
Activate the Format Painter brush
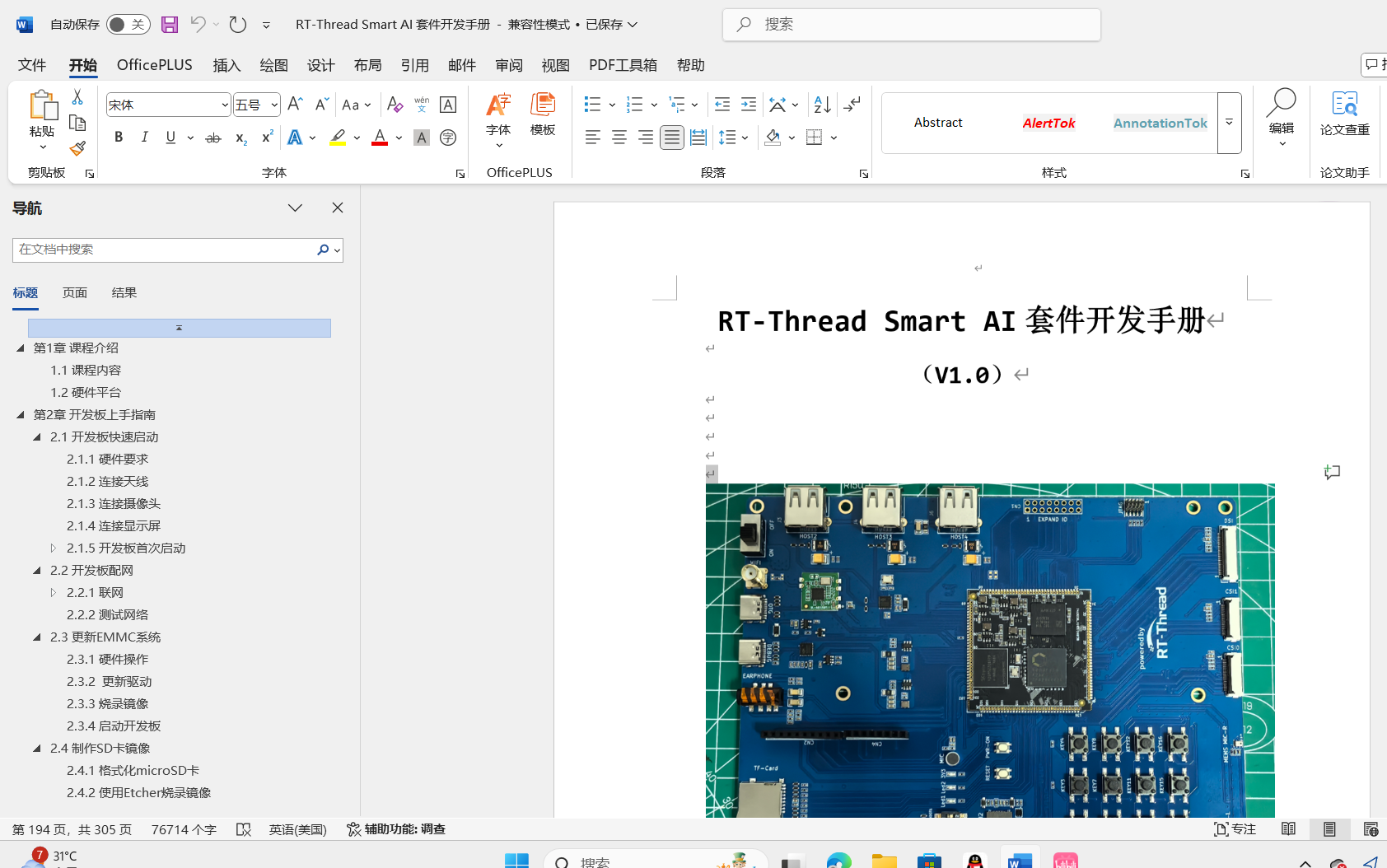coord(77,149)
